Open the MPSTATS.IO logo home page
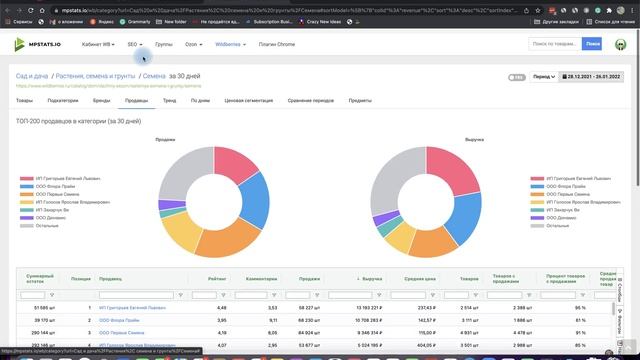This screenshot has width=640, height=360. click(38, 44)
